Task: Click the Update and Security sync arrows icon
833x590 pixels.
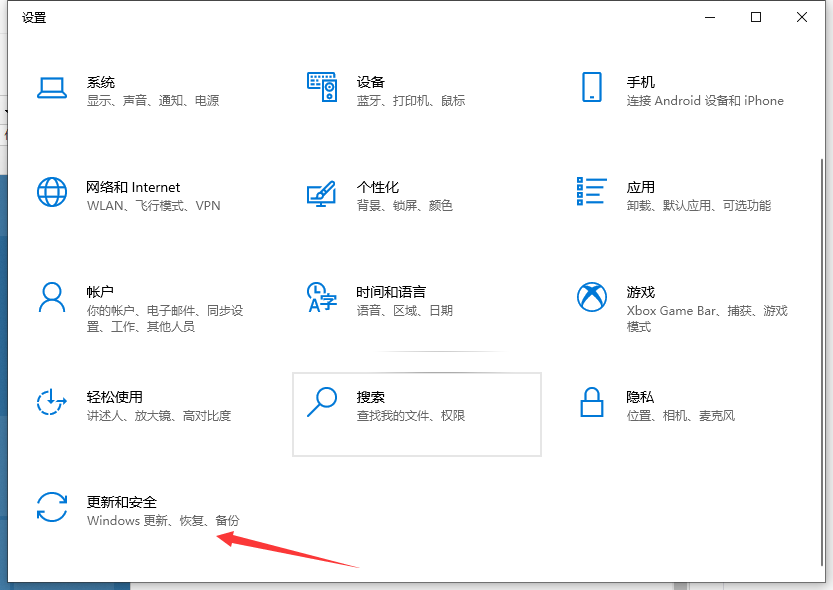Action: coord(51,507)
